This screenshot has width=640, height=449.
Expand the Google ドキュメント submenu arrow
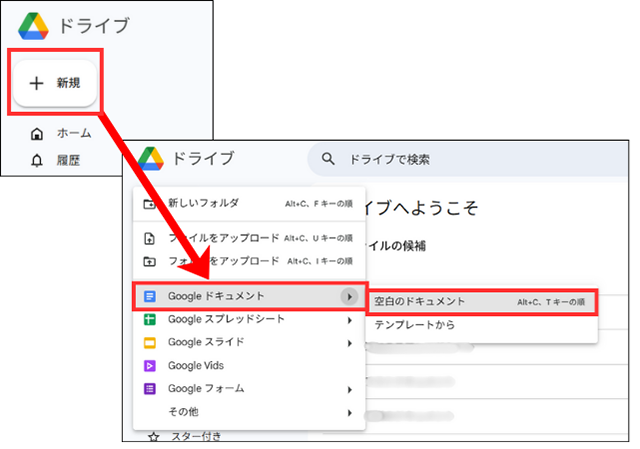click(349, 296)
